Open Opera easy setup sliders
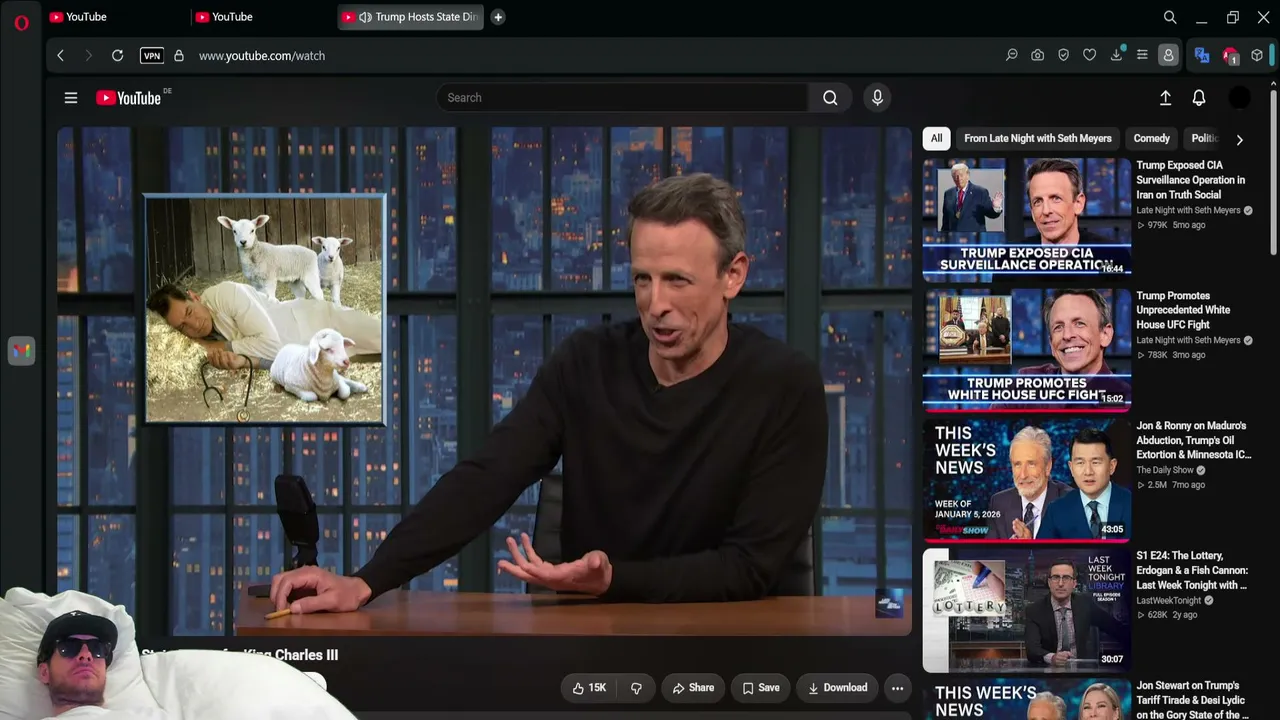1280x720 pixels. [1142, 56]
